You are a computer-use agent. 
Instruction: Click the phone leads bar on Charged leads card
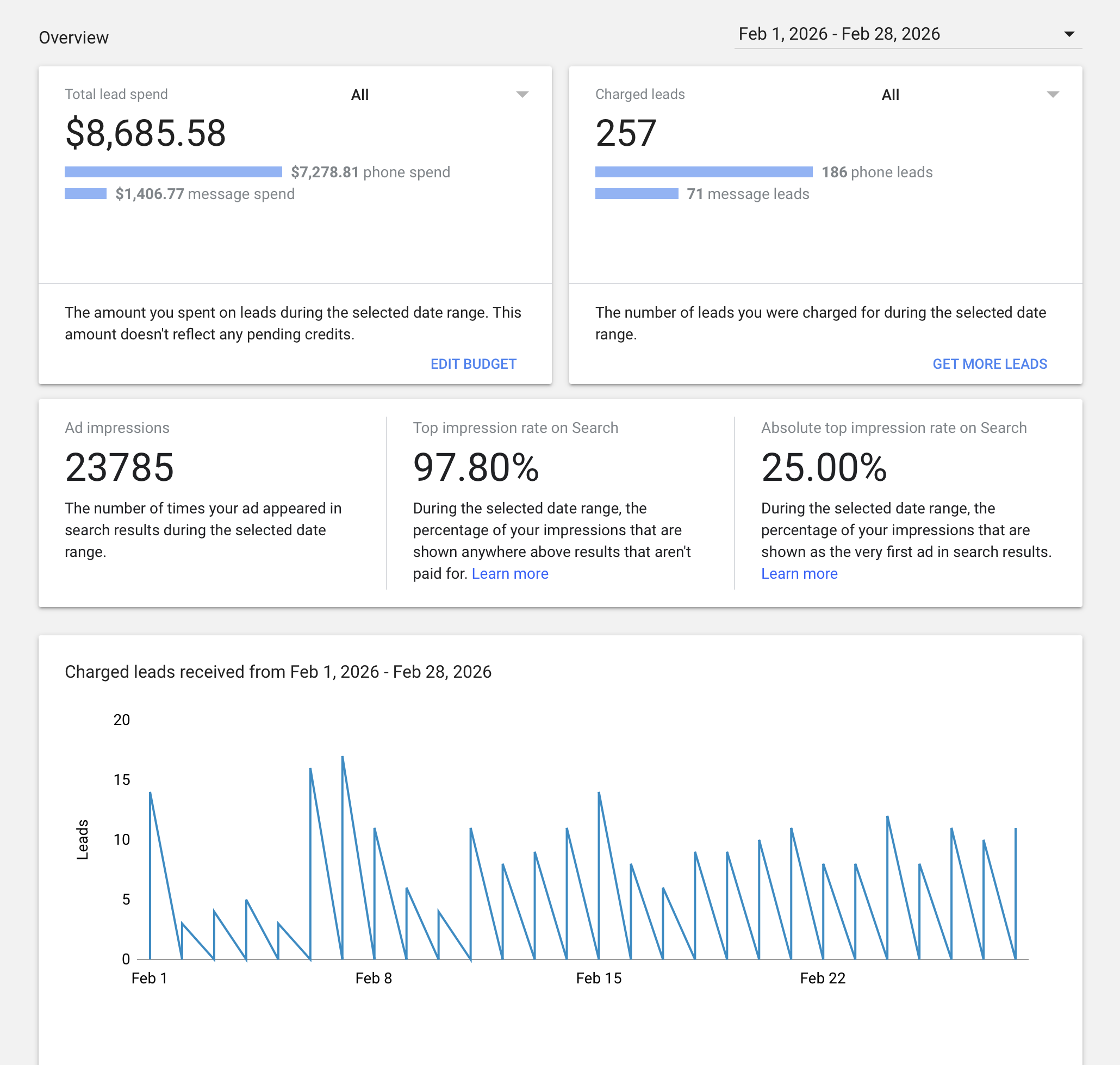(703, 171)
